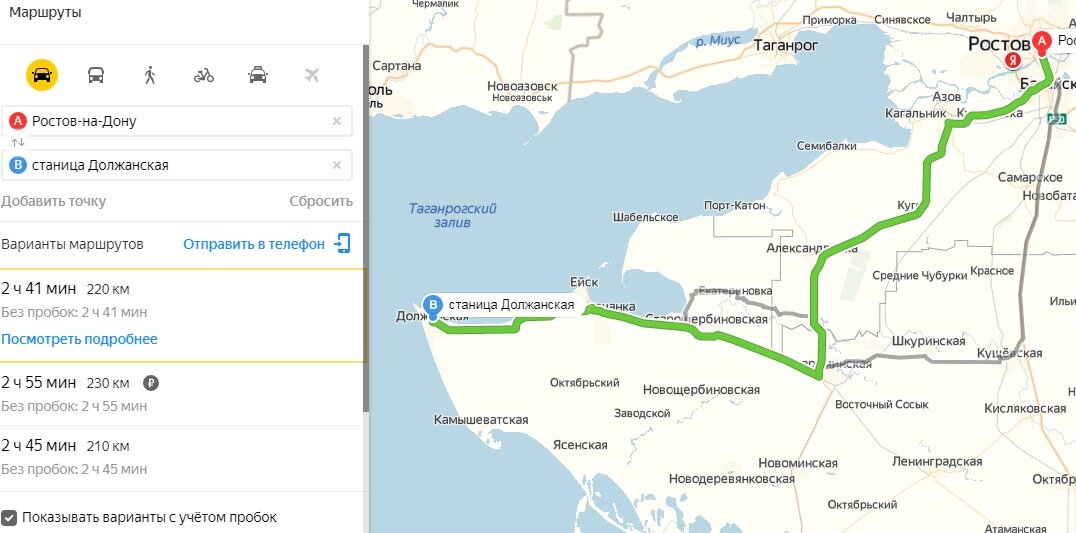1076x533 pixels.
Task: Uncheck Показывать варианты с учётом пробок
Action: tap(9, 517)
